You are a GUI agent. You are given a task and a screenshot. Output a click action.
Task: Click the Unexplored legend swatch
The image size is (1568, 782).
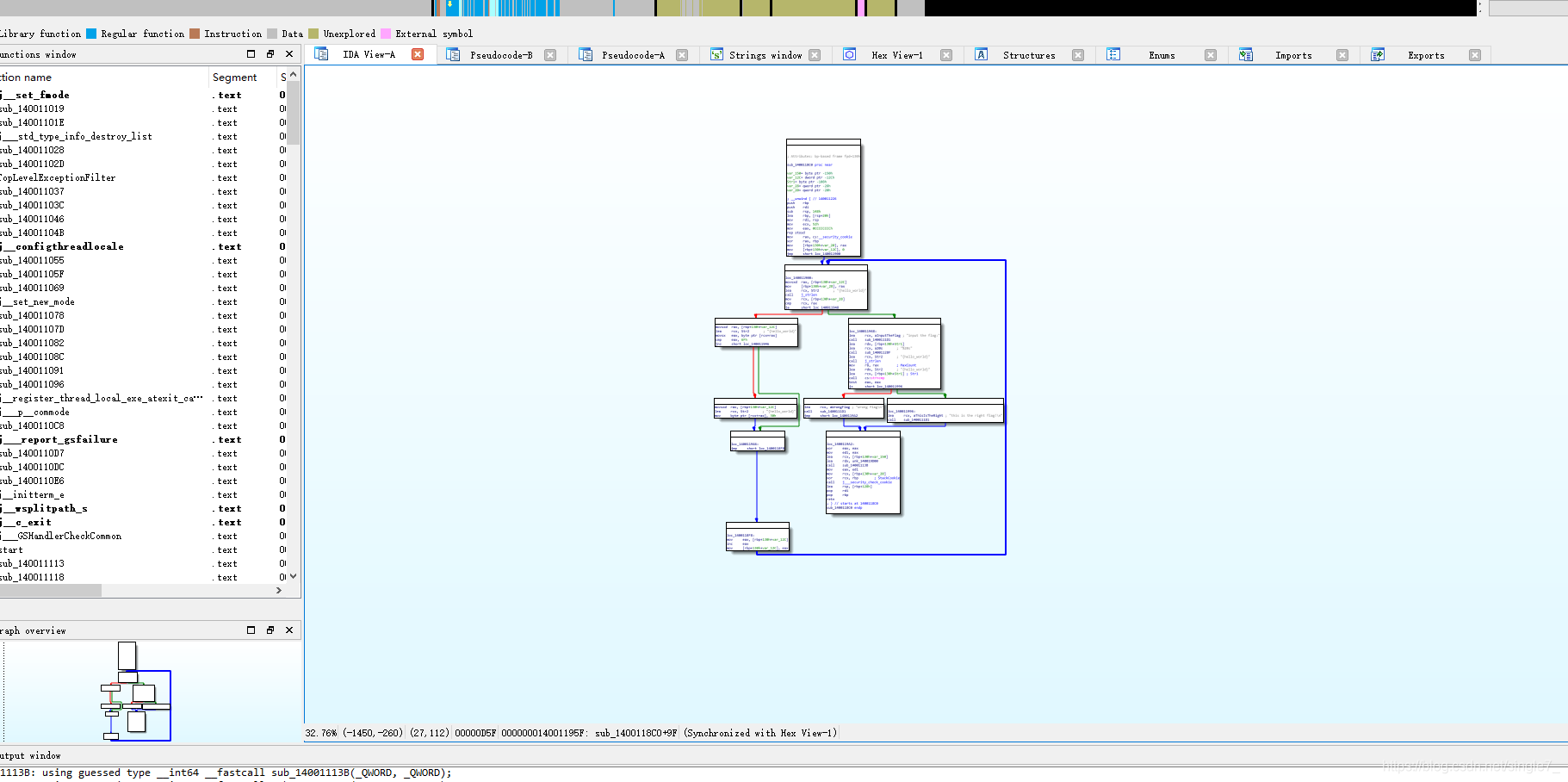pos(313,34)
